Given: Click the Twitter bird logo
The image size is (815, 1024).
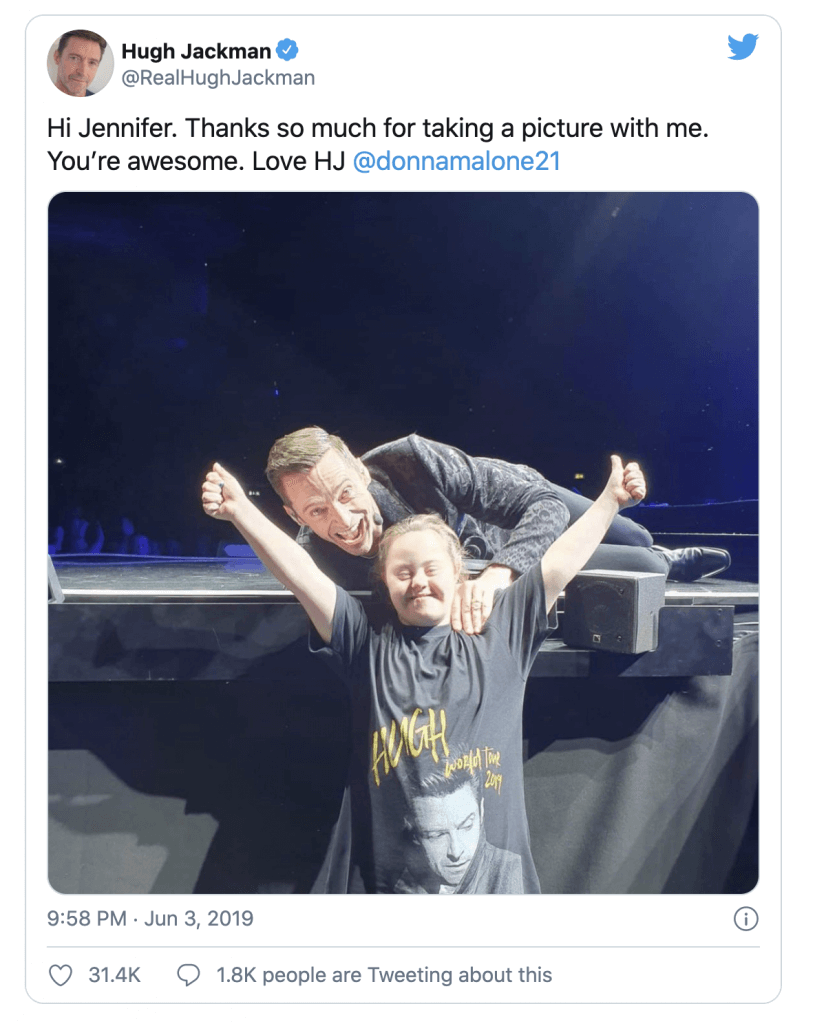Looking at the screenshot, I should point(743,46).
